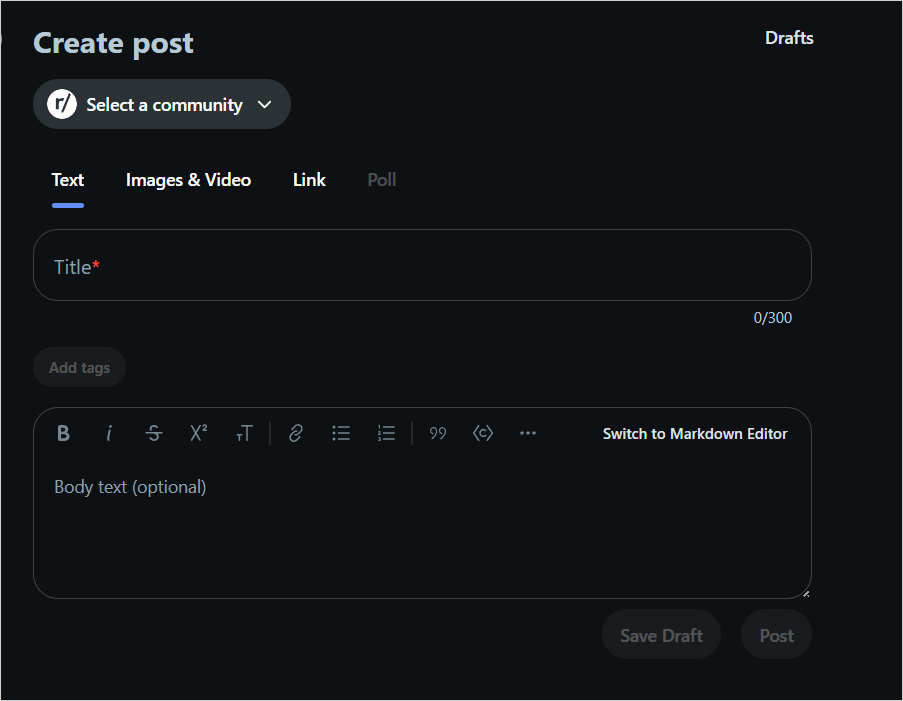Open more formatting options ellipsis
This screenshot has width=903, height=701.
(x=528, y=433)
